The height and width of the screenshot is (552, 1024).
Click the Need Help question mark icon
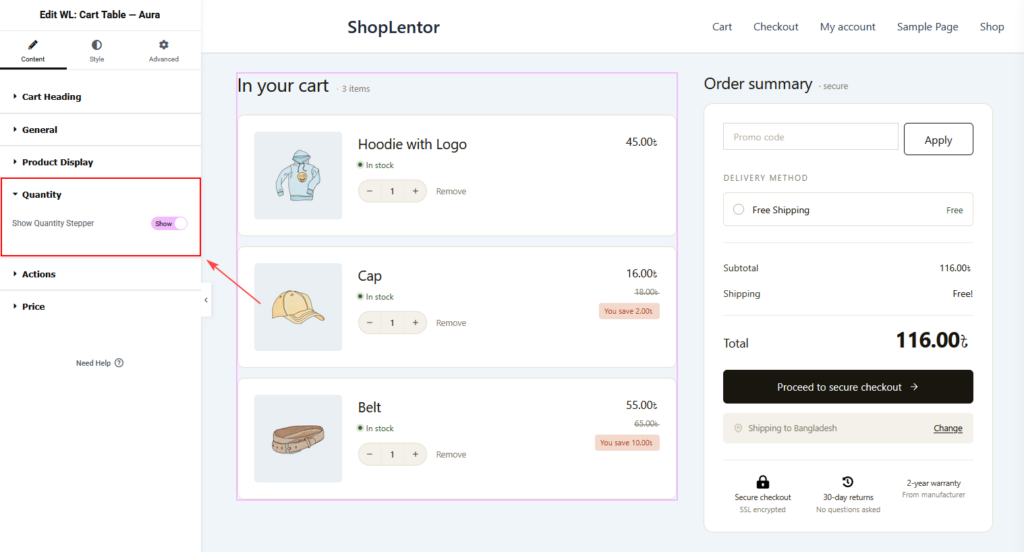(119, 363)
